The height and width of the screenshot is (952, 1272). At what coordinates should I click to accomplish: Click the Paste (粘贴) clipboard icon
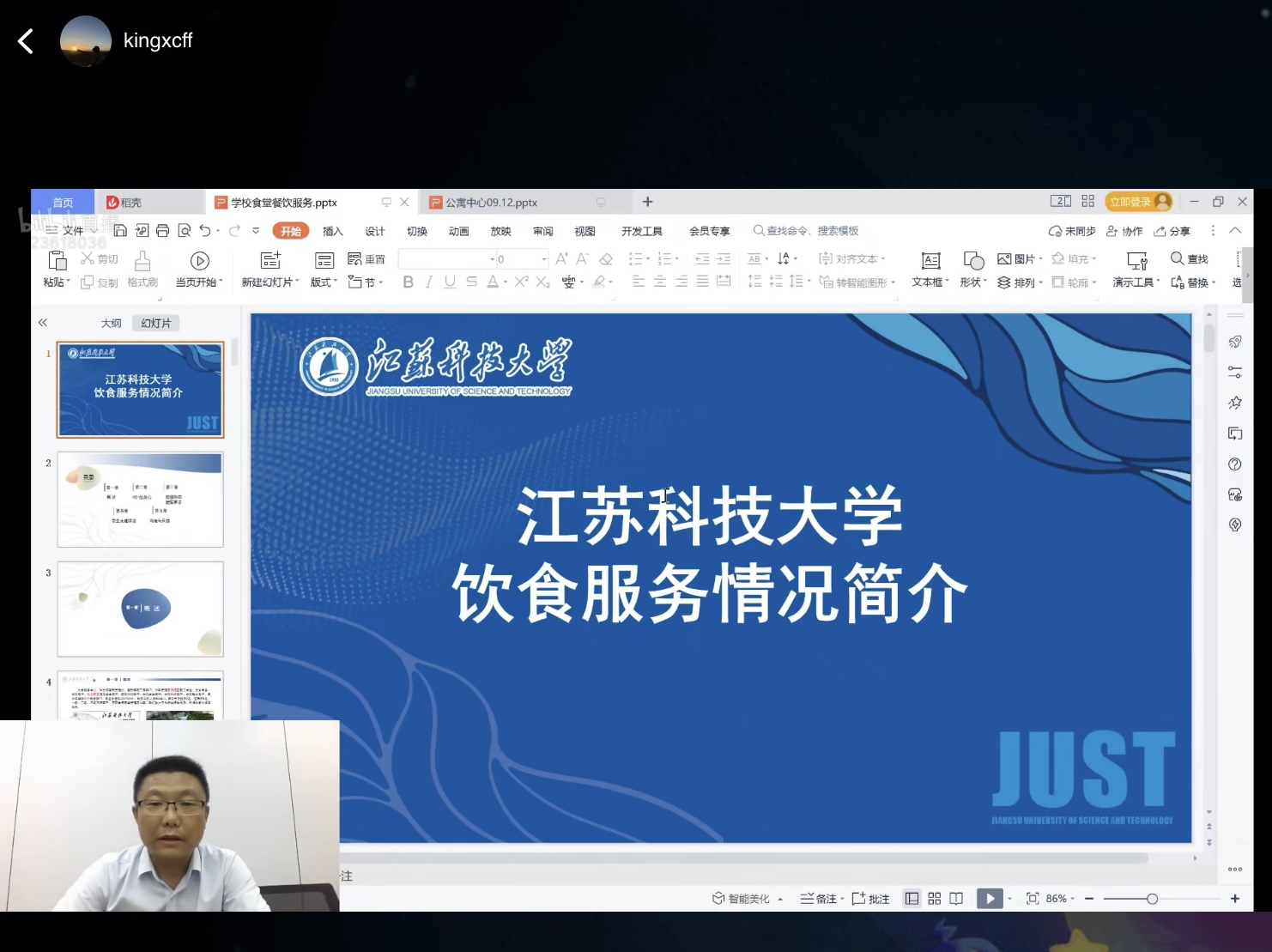(x=58, y=260)
